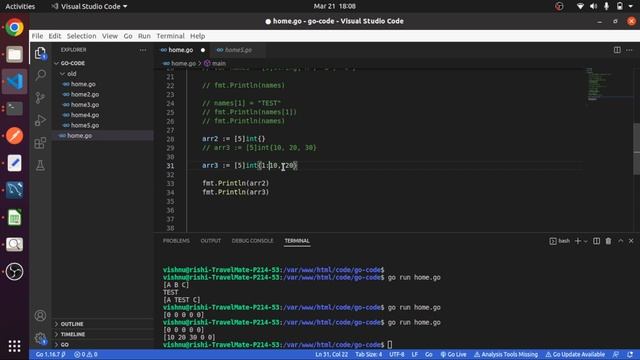Click the feedback icon in status bar
The image size is (640, 360).
616,354
